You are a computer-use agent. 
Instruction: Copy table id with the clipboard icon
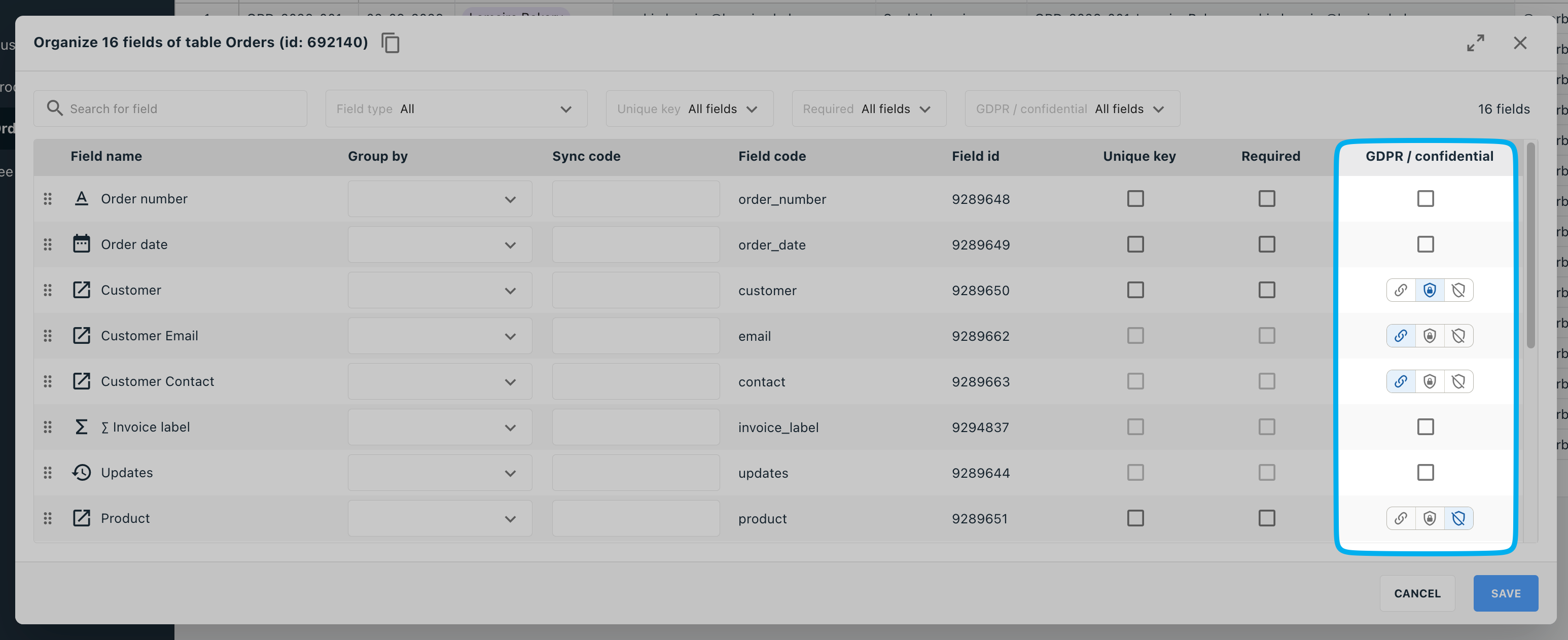point(390,43)
